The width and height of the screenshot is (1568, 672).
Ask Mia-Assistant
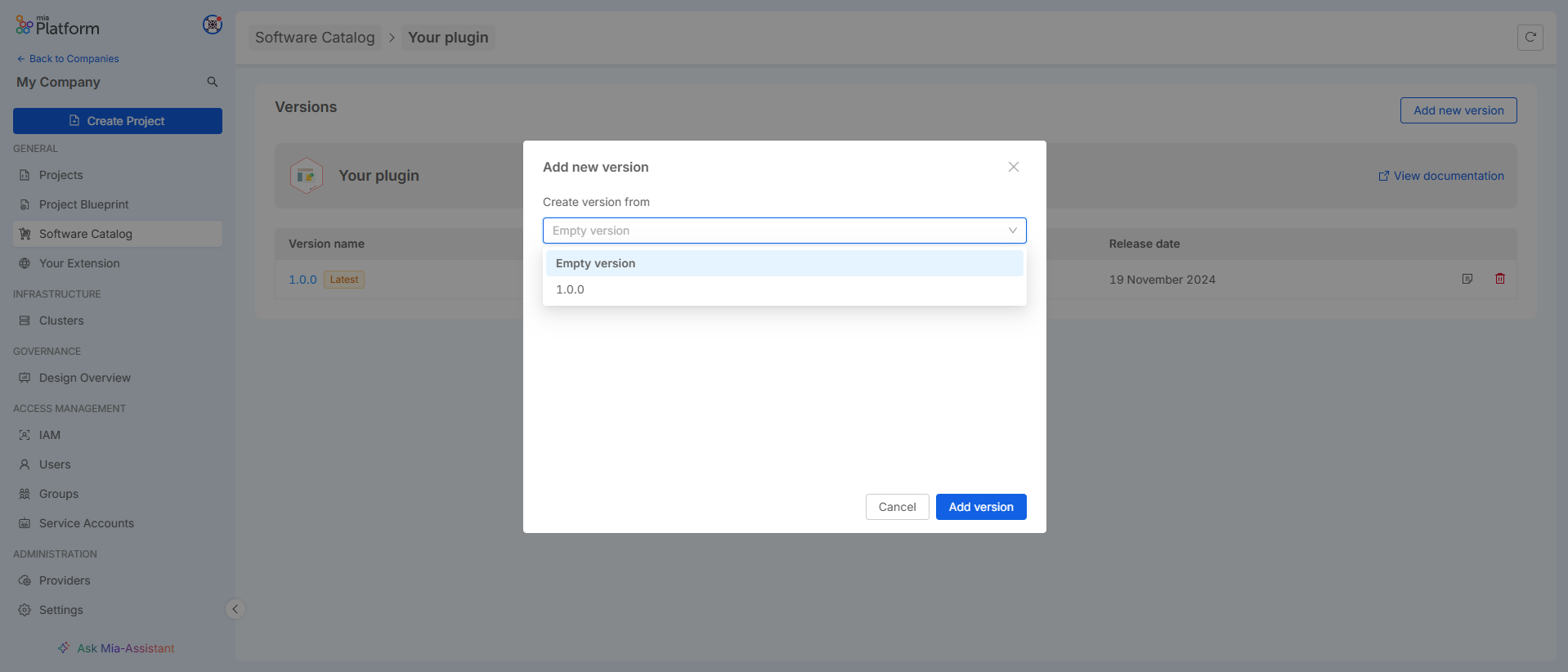pos(116,648)
